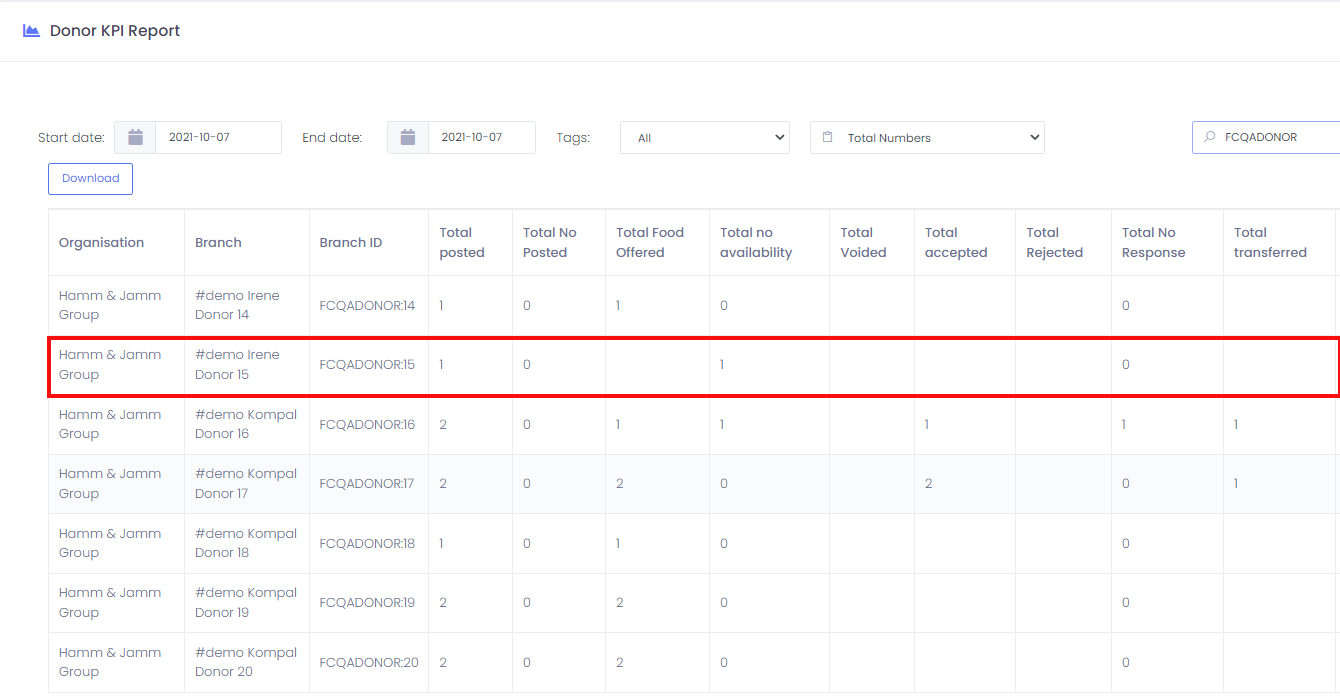Image resolution: width=1340 pixels, height=698 pixels.
Task: Click the Start date input field
Action: click(217, 138)
